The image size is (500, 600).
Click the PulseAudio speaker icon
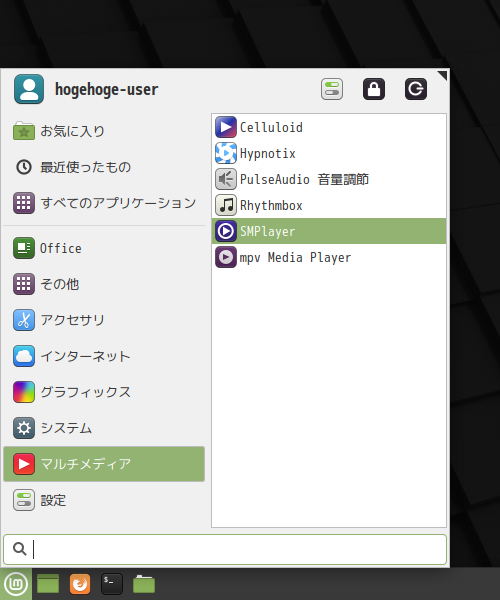coord(226,179)
